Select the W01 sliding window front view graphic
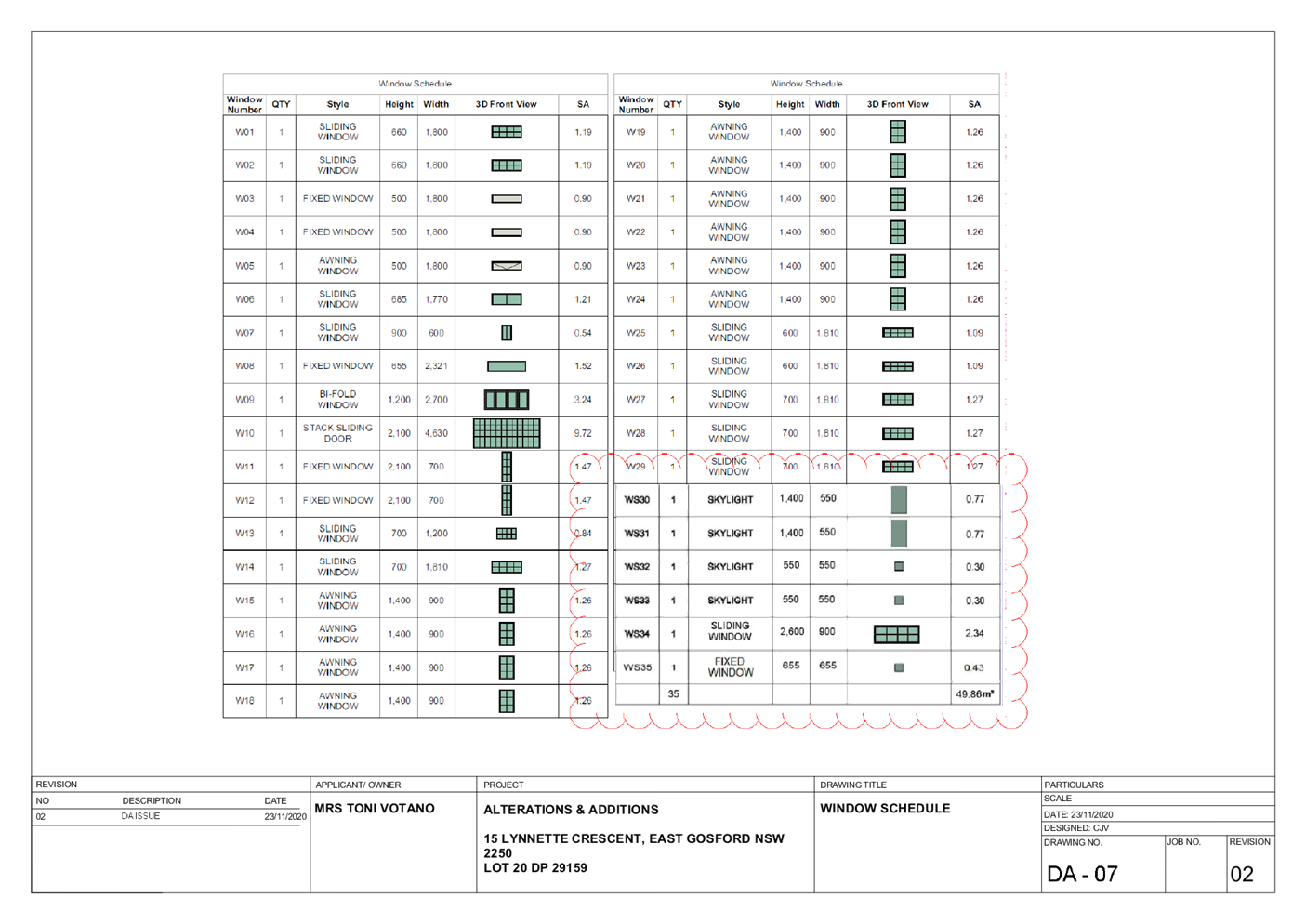 tap(507, 132)
